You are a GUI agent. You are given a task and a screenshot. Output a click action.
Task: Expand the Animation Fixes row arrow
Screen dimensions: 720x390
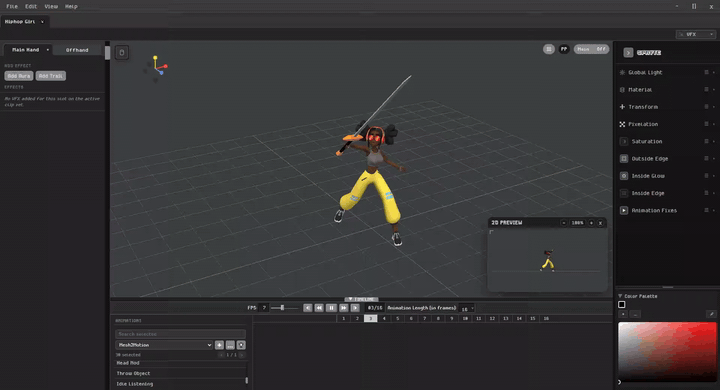(714, 210)
